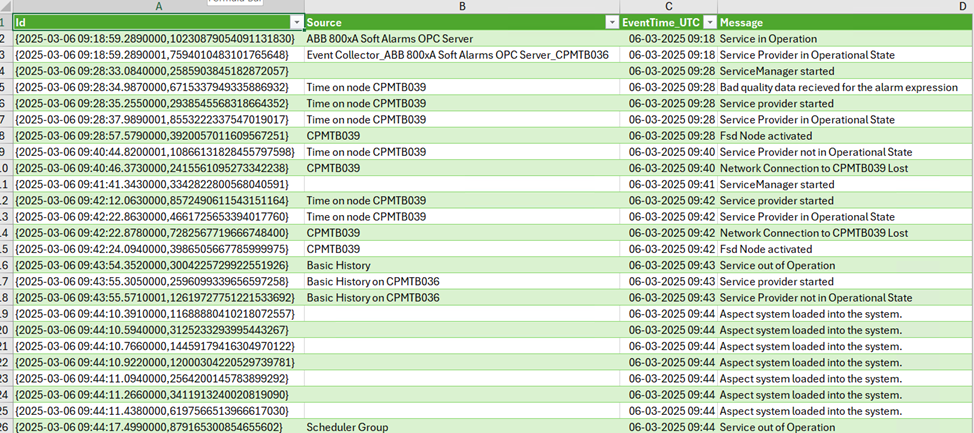Select the Id cell starting 2025-03-06 09:28:57.5790000
This screenshot has width=974, height=433.
pyautogui.click(x=159, y=135)
